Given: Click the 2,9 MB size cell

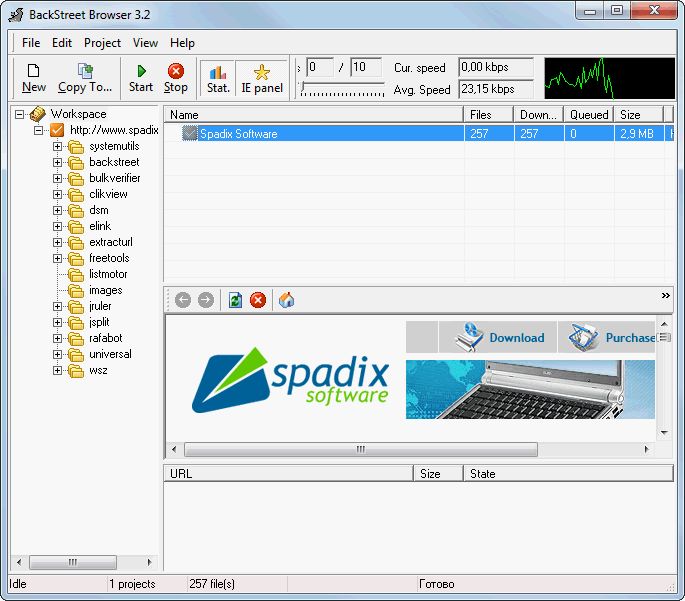Looking at the screenshot, I should coord(639,133).
